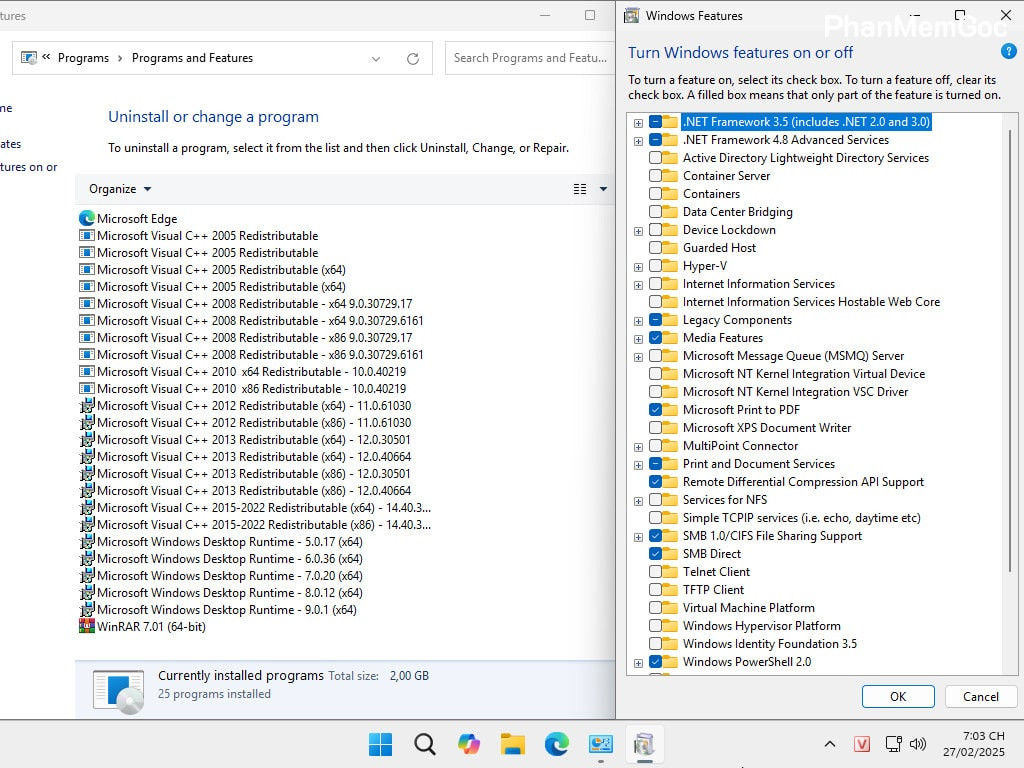The image size is (1024, 768).
Task: Click the refresh icon in the address bar
Action: pos(413,58)
